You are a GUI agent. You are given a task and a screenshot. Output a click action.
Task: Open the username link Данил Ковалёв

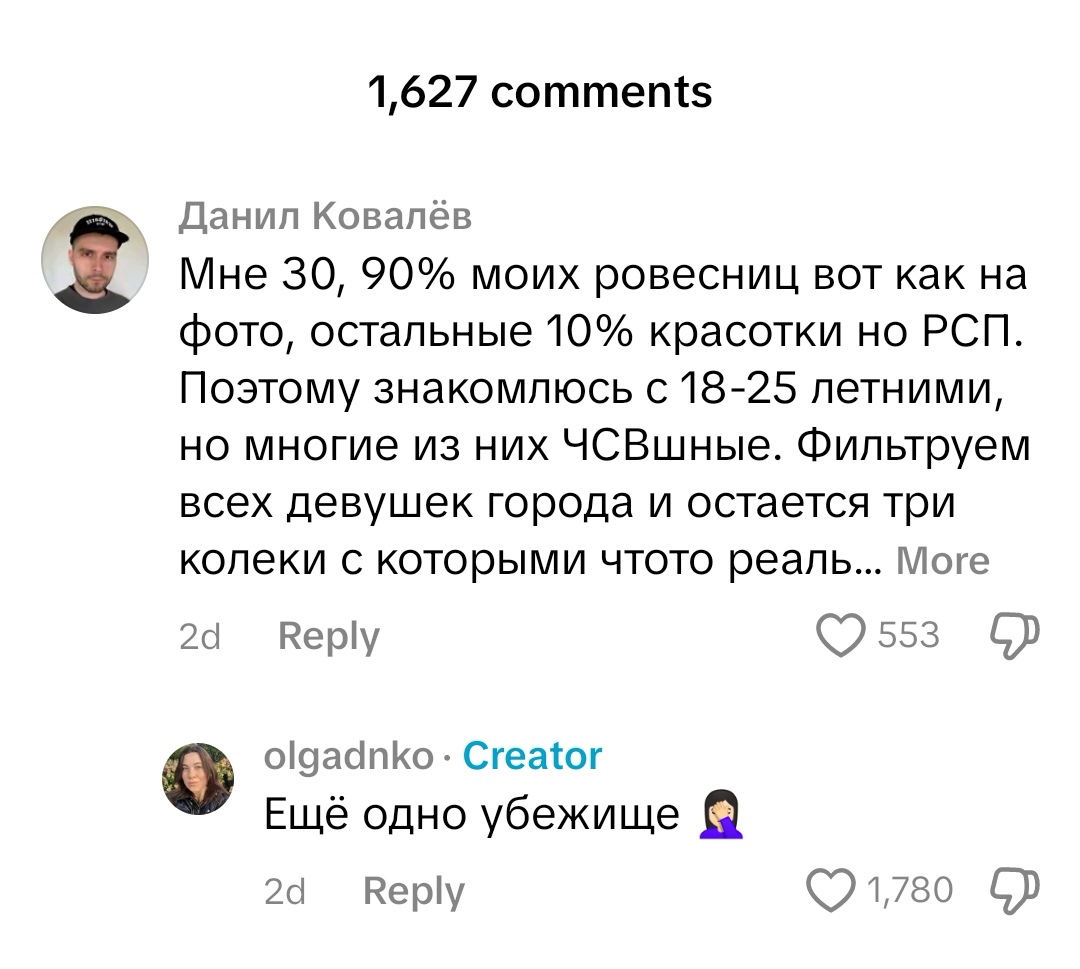pyautogui.click(x=325, y=215)
